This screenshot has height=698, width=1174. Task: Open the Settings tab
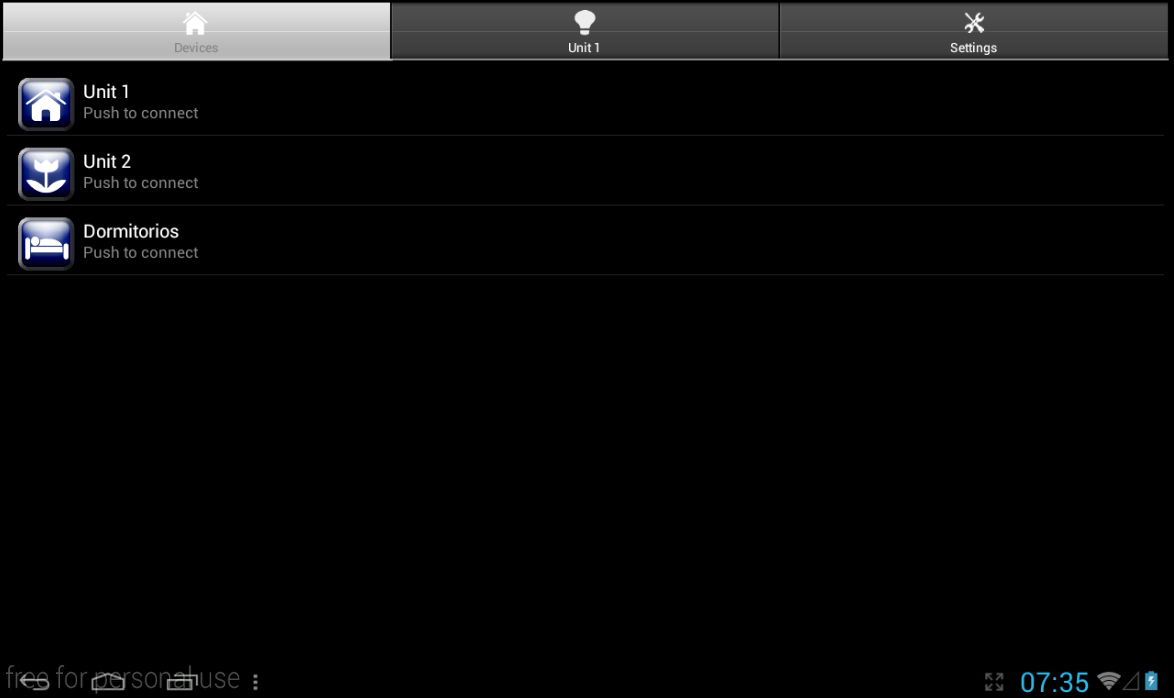[x=973, y=31]
